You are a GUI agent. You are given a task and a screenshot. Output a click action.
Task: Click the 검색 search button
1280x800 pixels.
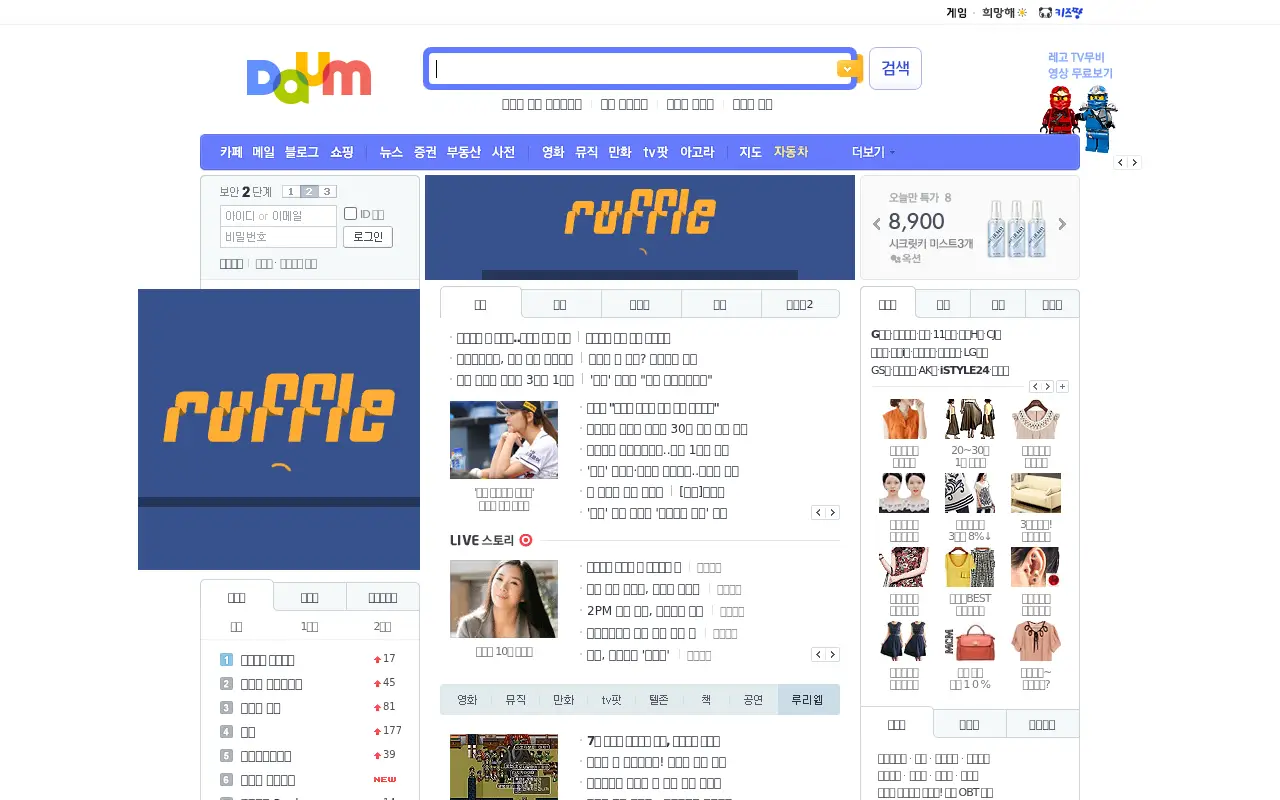(x=895, y=68)
